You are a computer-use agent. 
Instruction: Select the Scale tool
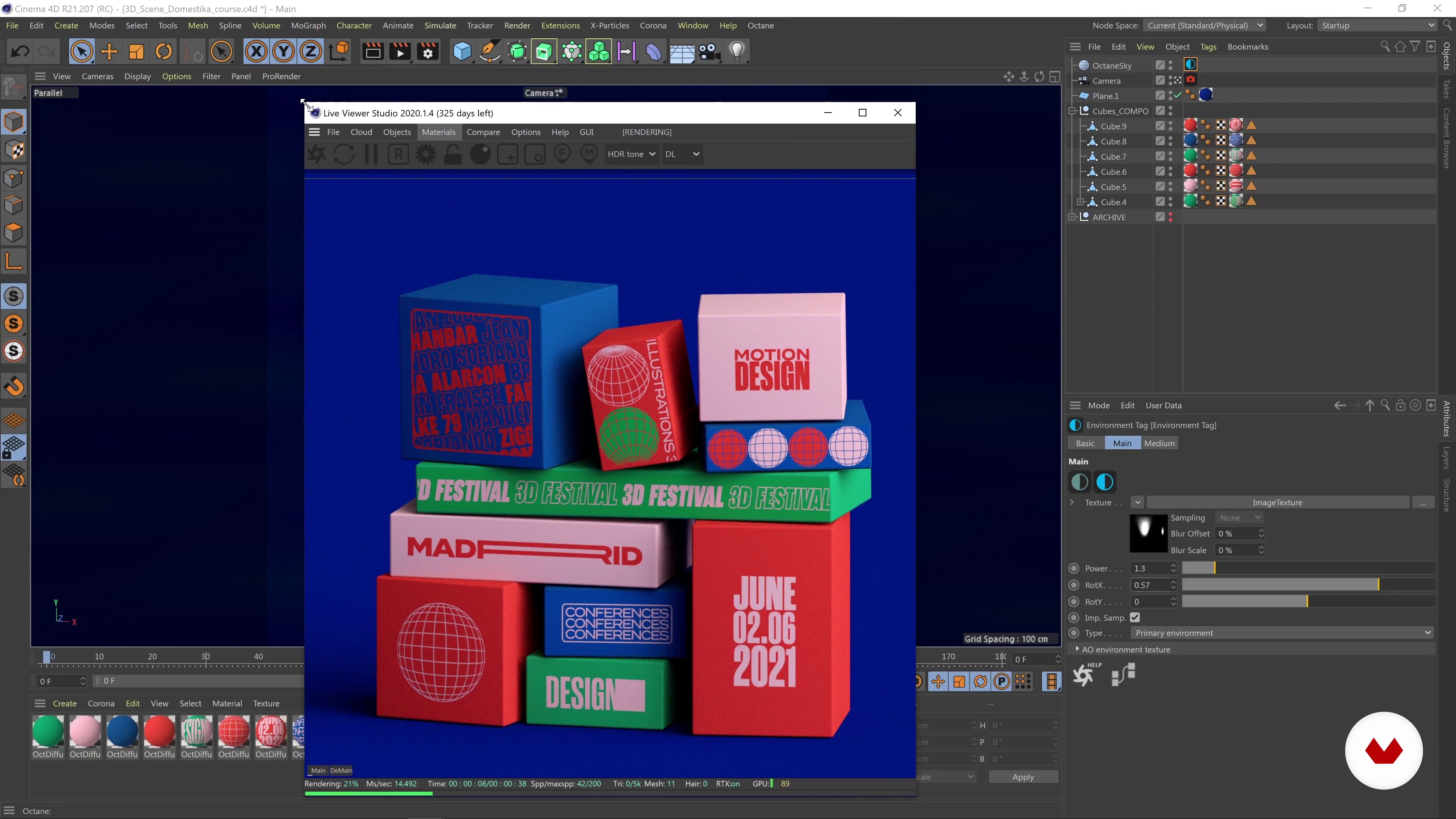[136, 52]
